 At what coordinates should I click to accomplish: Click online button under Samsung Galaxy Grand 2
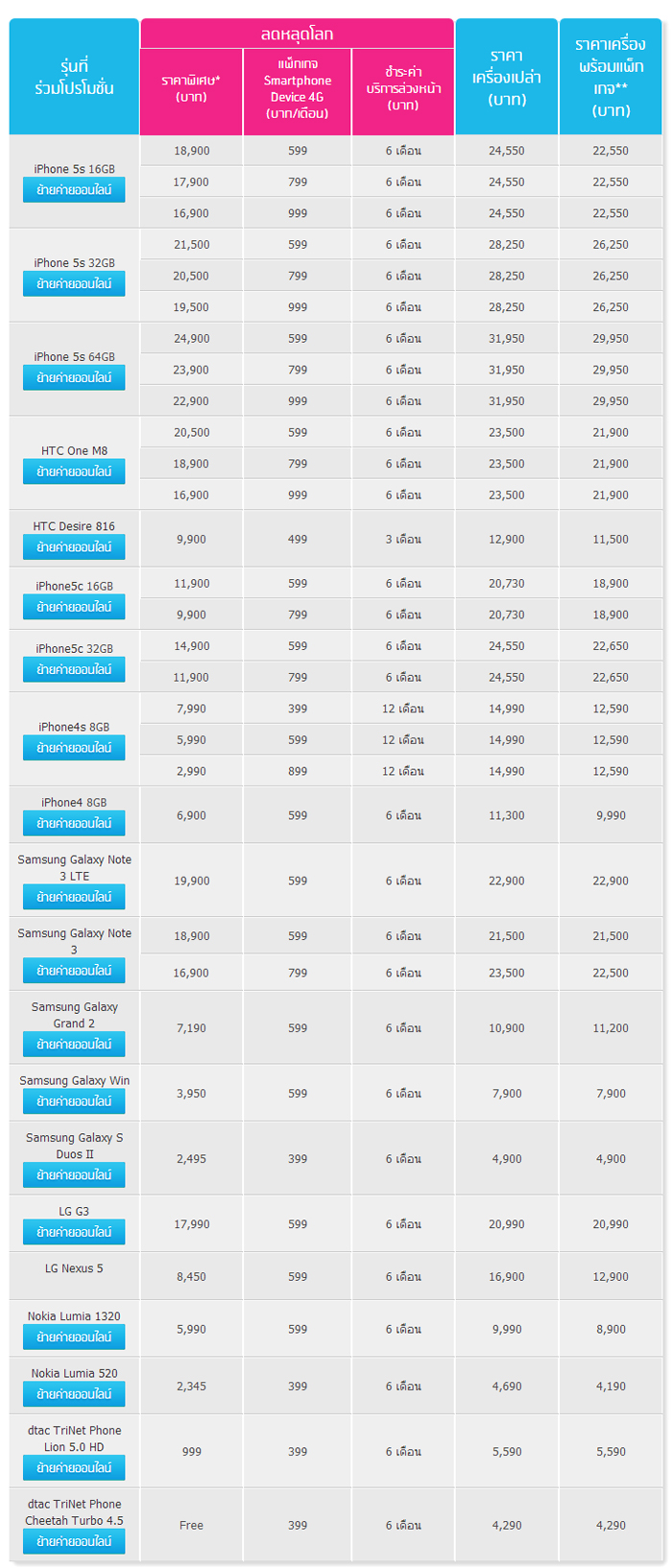pyautogui.click(x=74, y=1045)
